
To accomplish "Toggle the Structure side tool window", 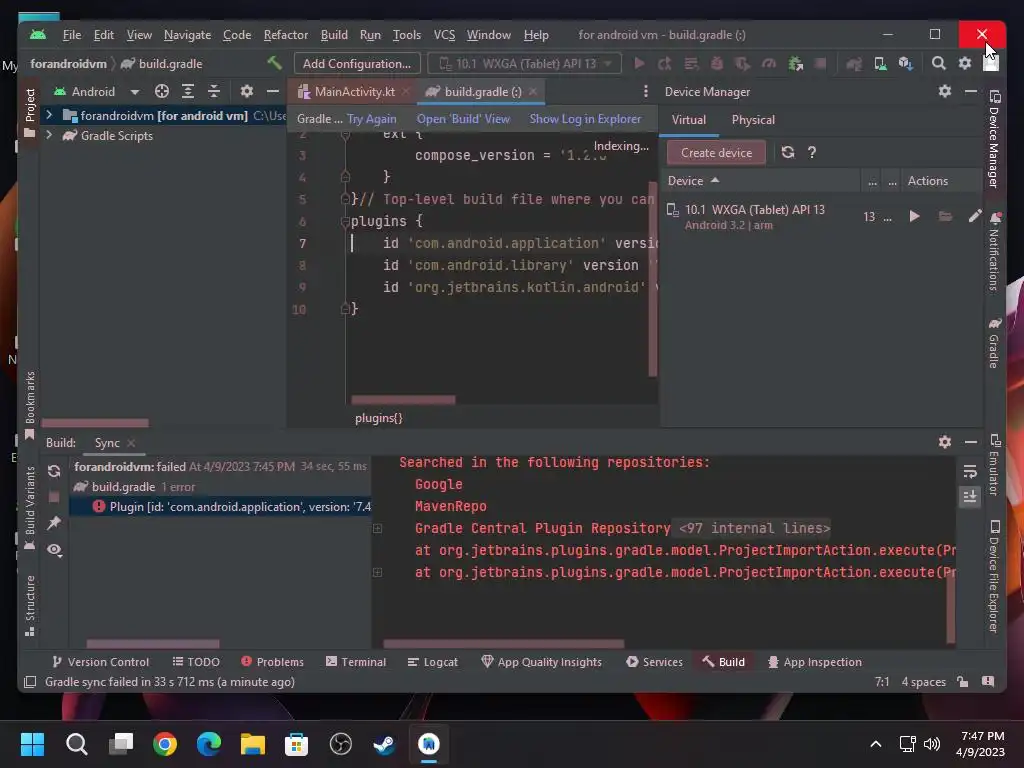I will tap(29, 605).
